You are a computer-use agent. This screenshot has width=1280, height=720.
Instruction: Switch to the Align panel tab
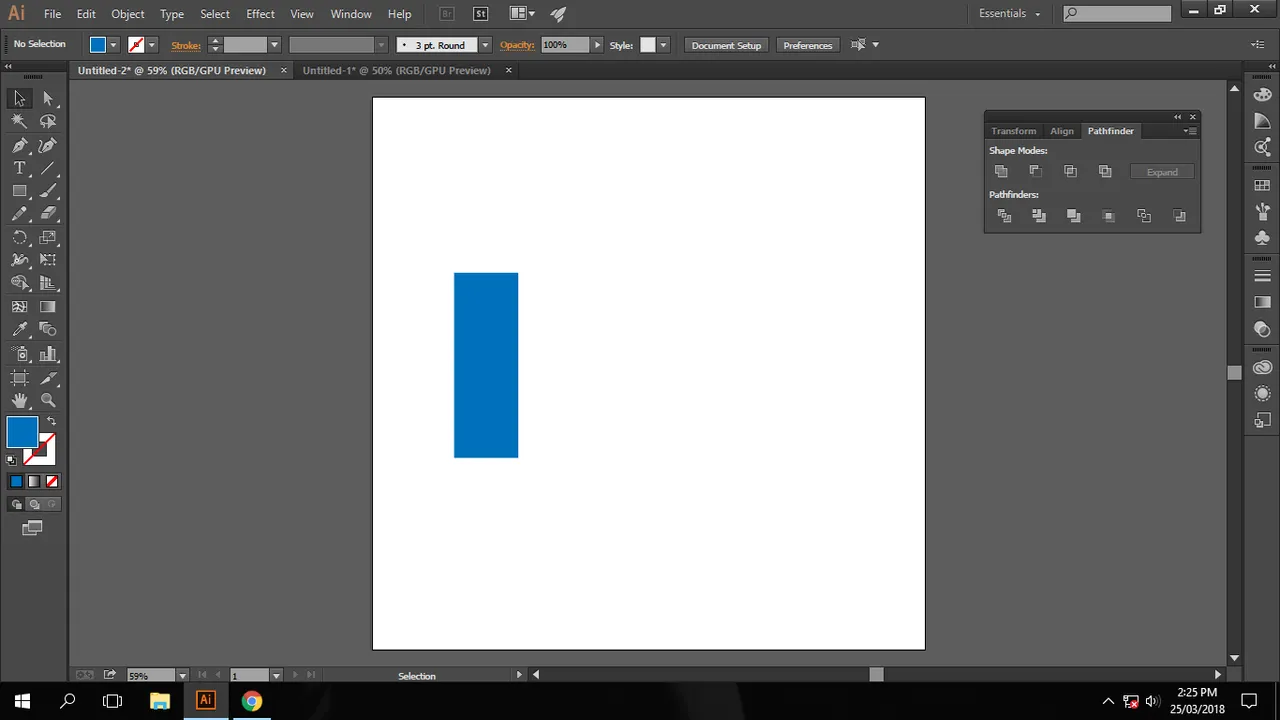pyautogui.click(x=1062, y=131)
